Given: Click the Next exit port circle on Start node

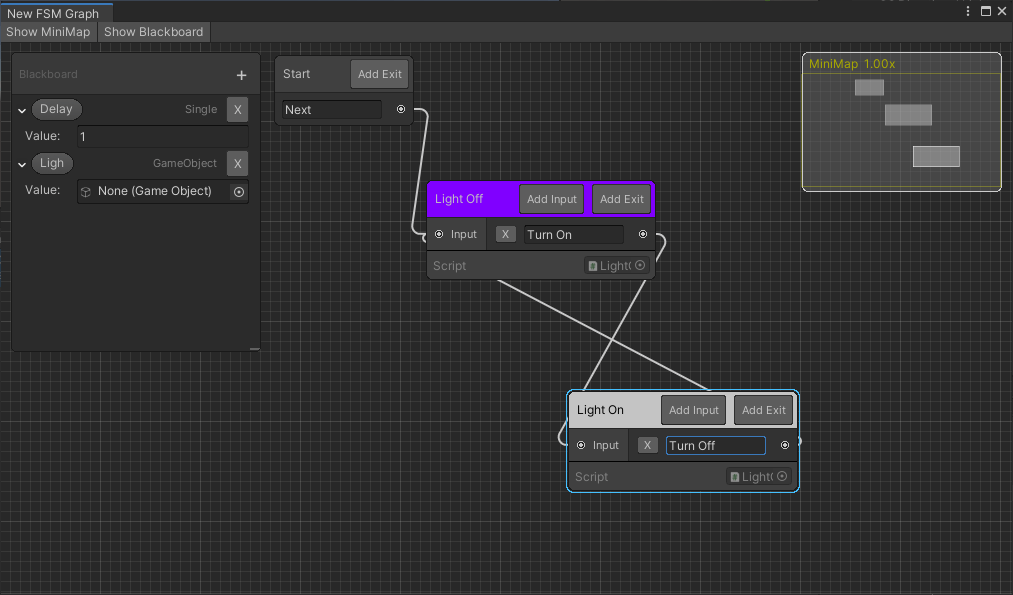Looking at the screenshot, I should pos(400,110).
